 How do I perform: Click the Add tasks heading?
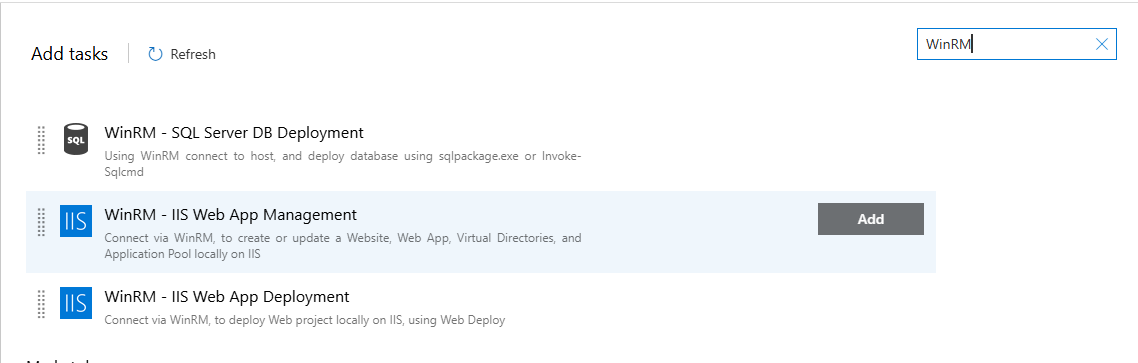tap(70, 54)
